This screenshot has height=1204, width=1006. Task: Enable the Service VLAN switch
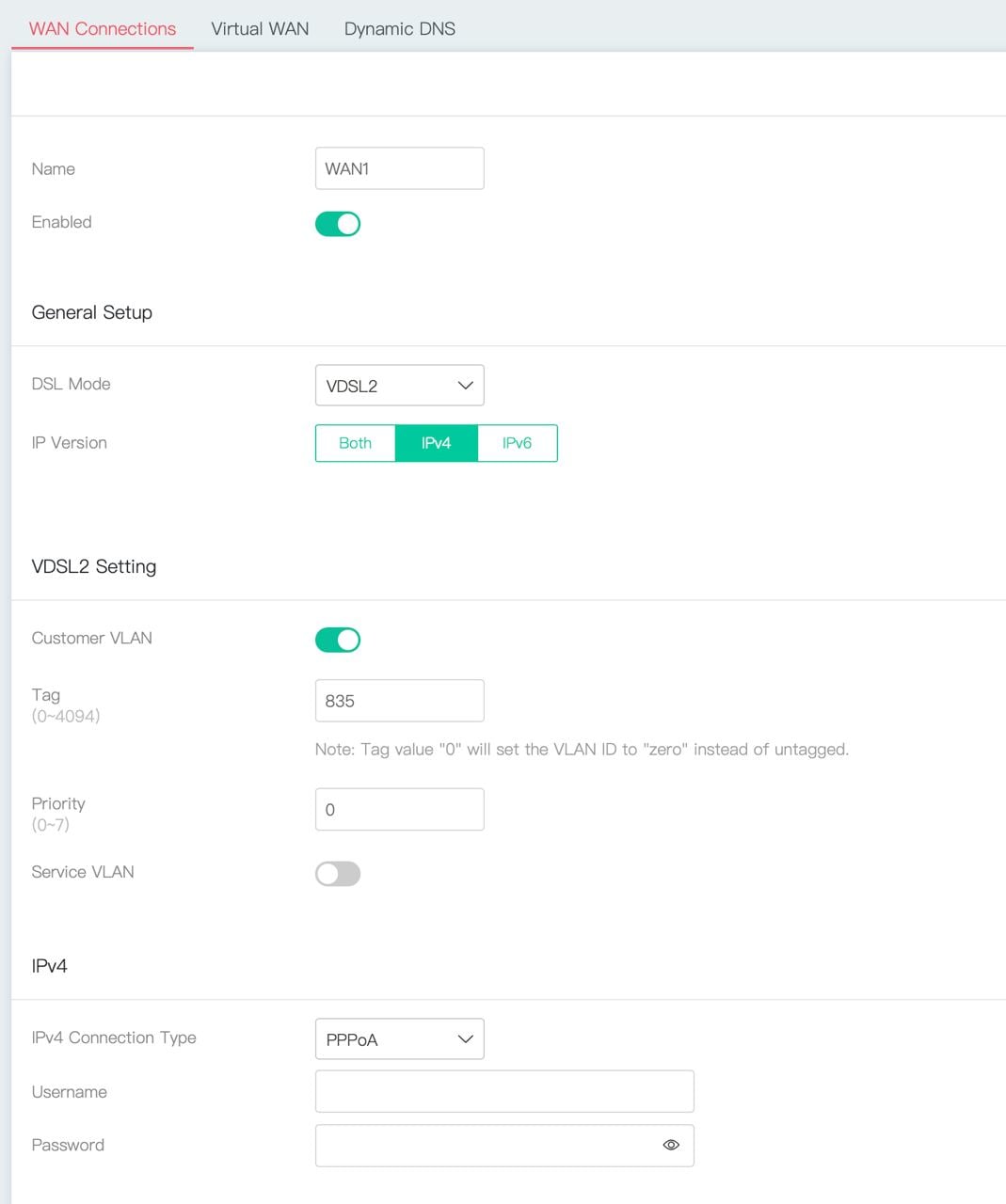pos(338,874)
